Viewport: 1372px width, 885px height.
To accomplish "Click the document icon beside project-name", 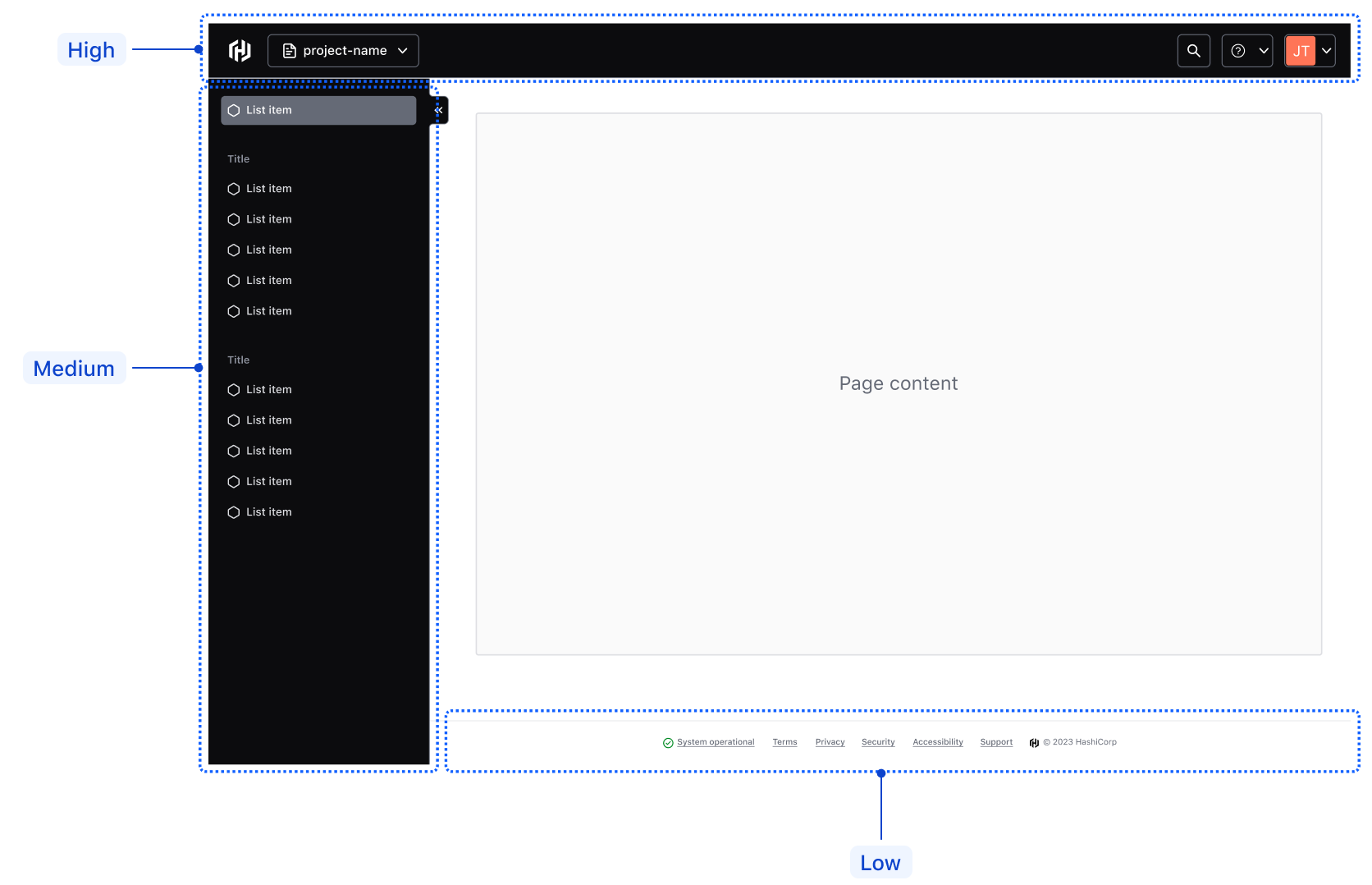I will tap(289, 51).
